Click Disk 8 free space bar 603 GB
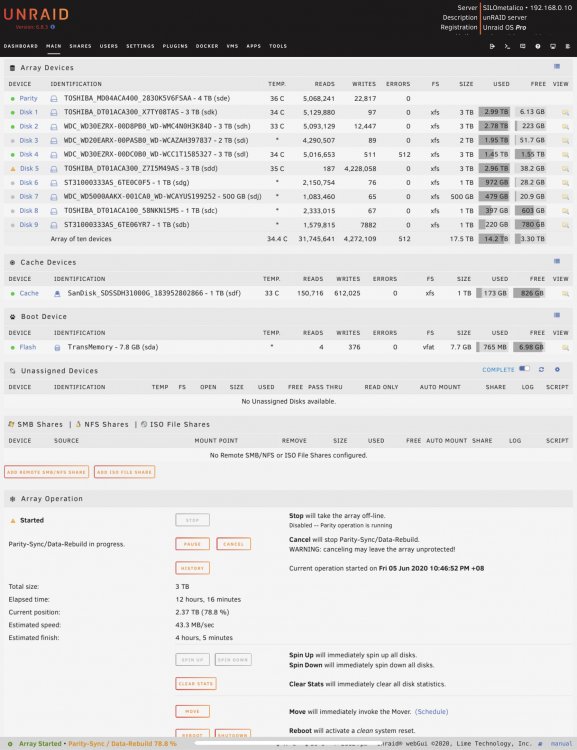Viewport: 577px width, 750px height. (x=531, y=211)
